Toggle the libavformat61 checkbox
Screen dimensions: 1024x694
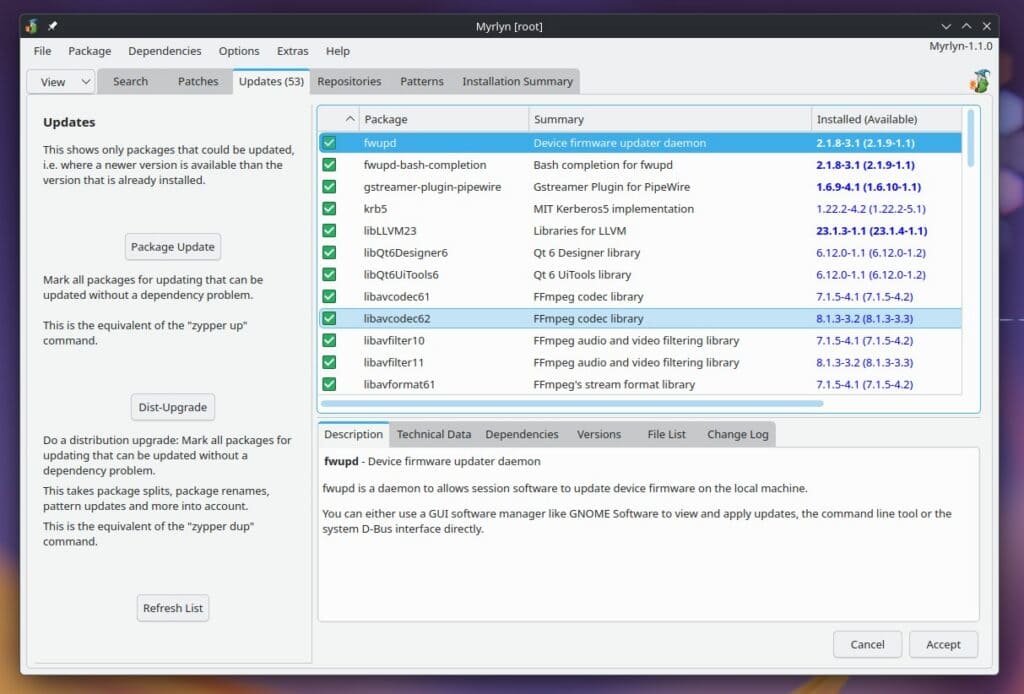(330, 385)
